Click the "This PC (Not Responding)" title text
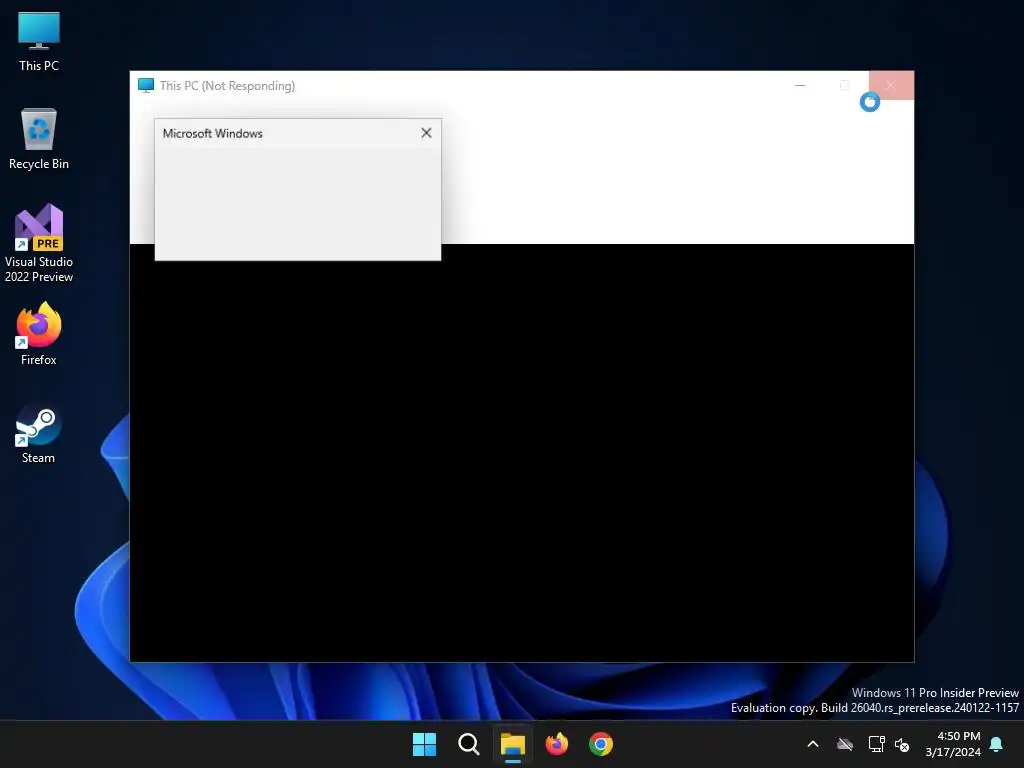 pyautogui.click(x=227, y=86)
